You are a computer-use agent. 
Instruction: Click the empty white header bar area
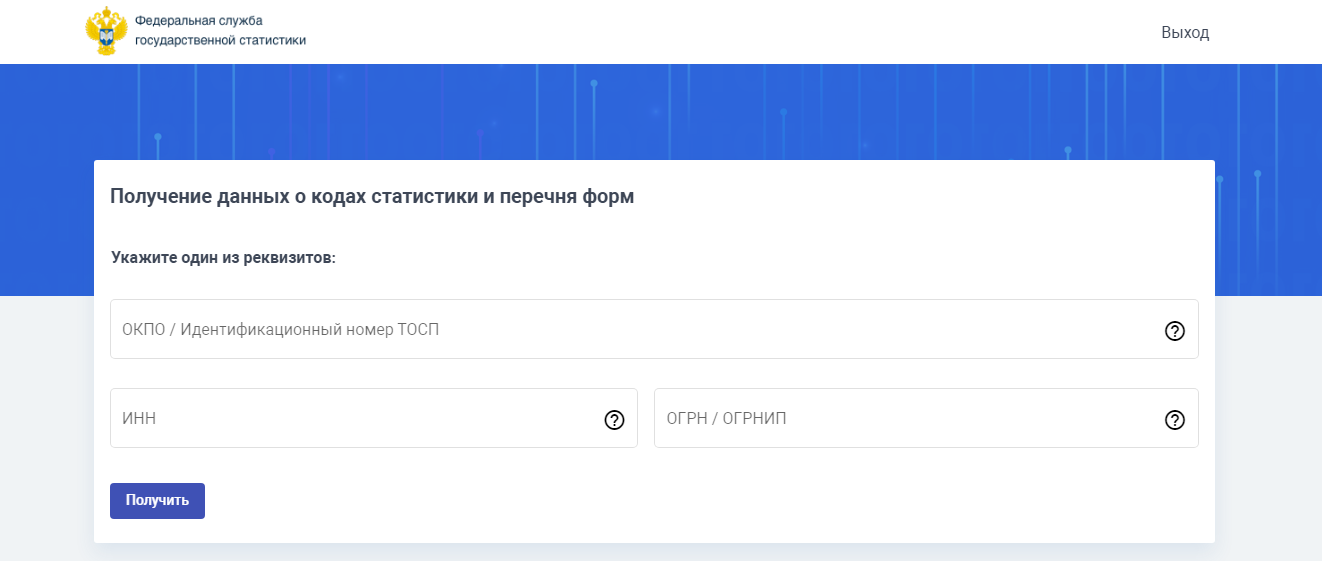[x=700, y=32]
